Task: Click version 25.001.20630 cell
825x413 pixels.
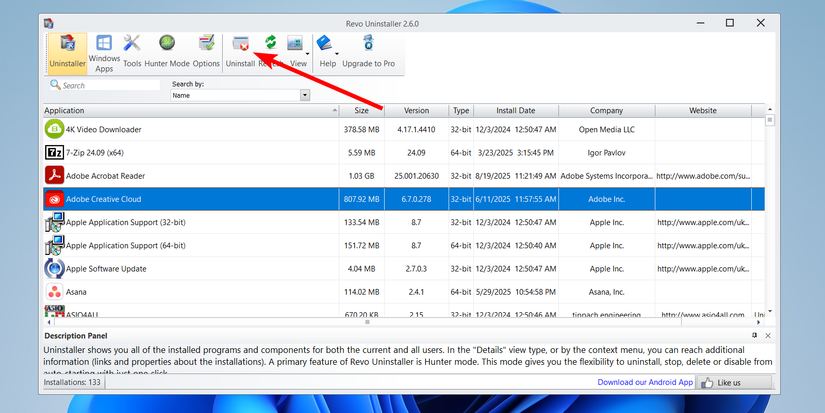Action: coord(416,176)
